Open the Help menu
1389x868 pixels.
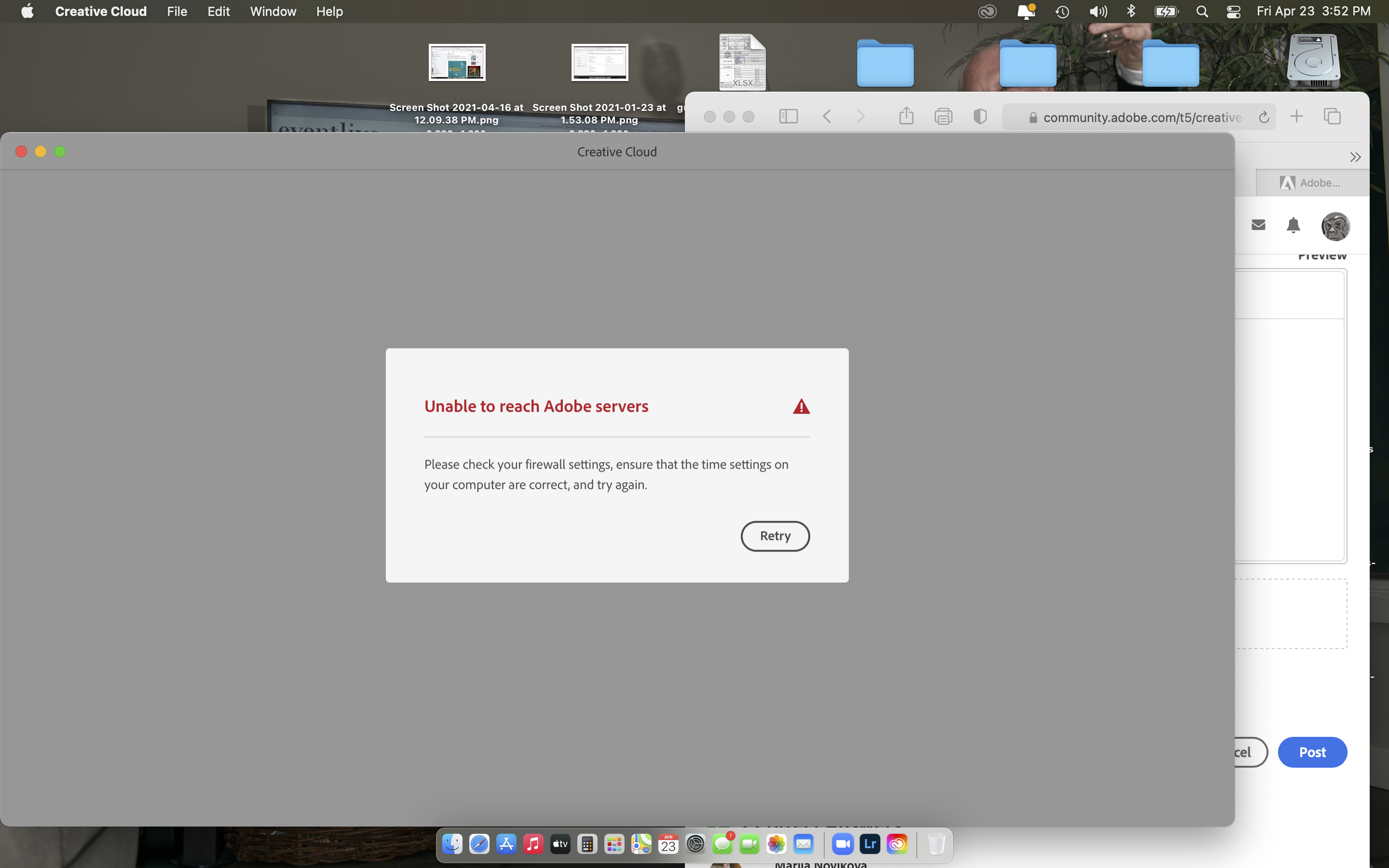point(329,11)
